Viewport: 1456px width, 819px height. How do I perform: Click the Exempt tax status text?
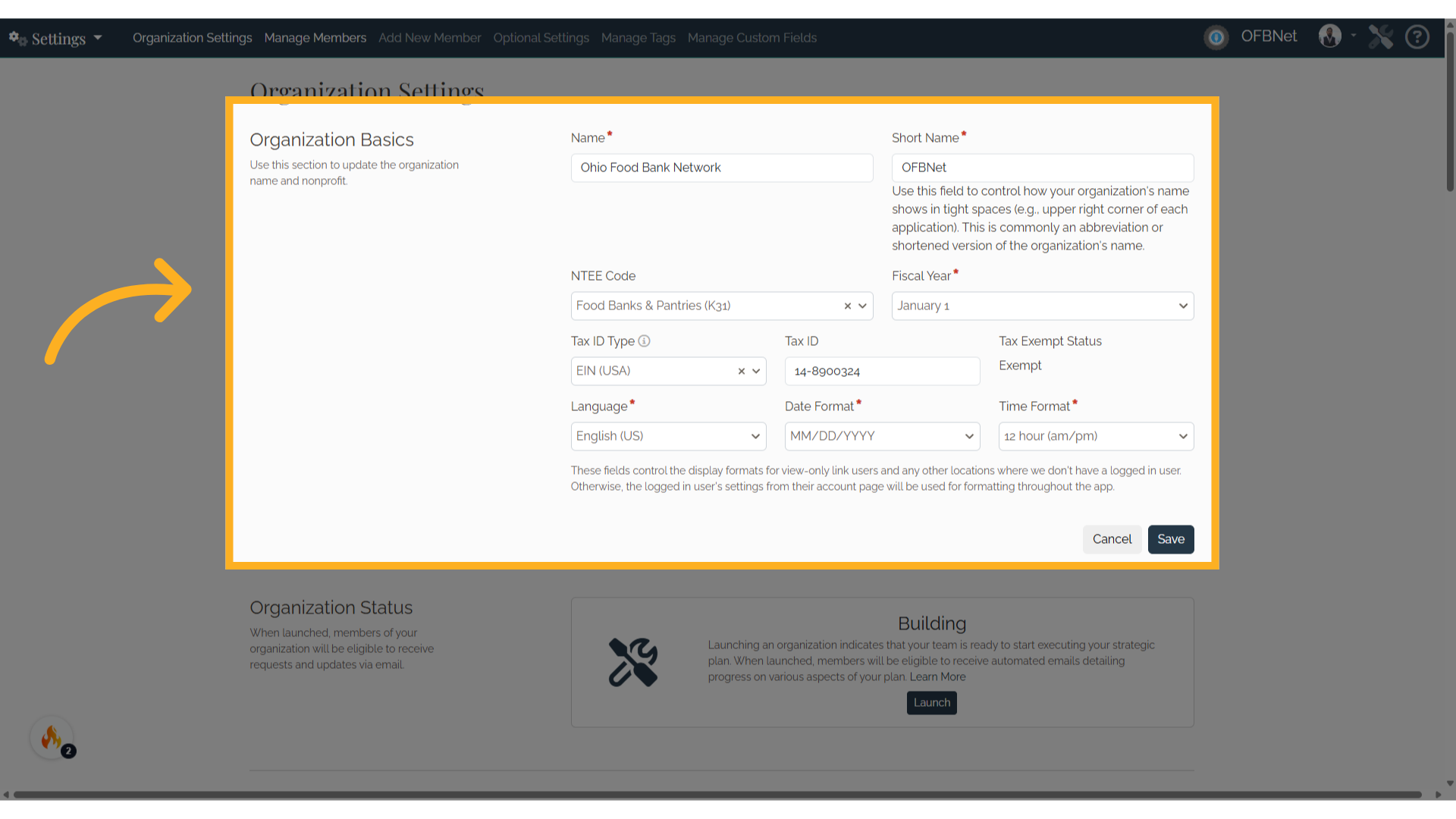tap(1020, 366)
